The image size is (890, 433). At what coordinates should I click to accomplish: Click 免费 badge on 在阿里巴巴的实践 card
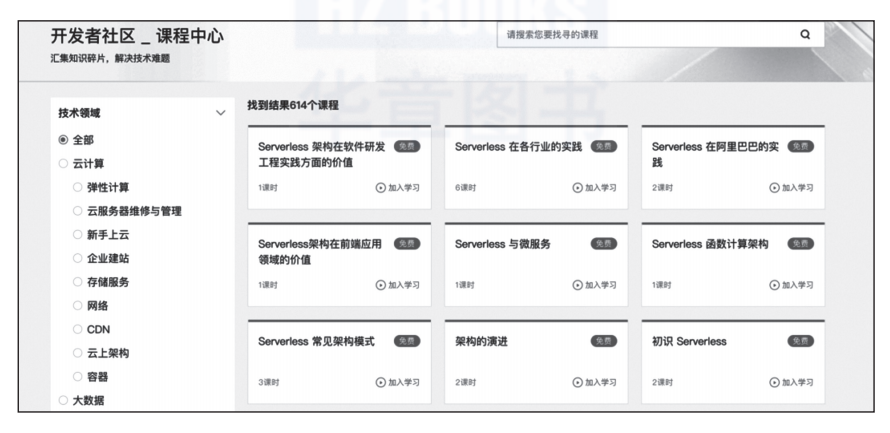tap(800, 146)
